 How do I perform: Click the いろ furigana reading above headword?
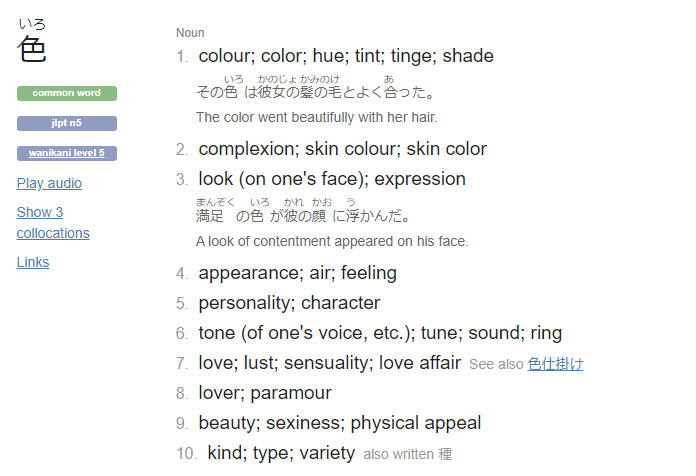pyautogui.click(x=32, y=24)
